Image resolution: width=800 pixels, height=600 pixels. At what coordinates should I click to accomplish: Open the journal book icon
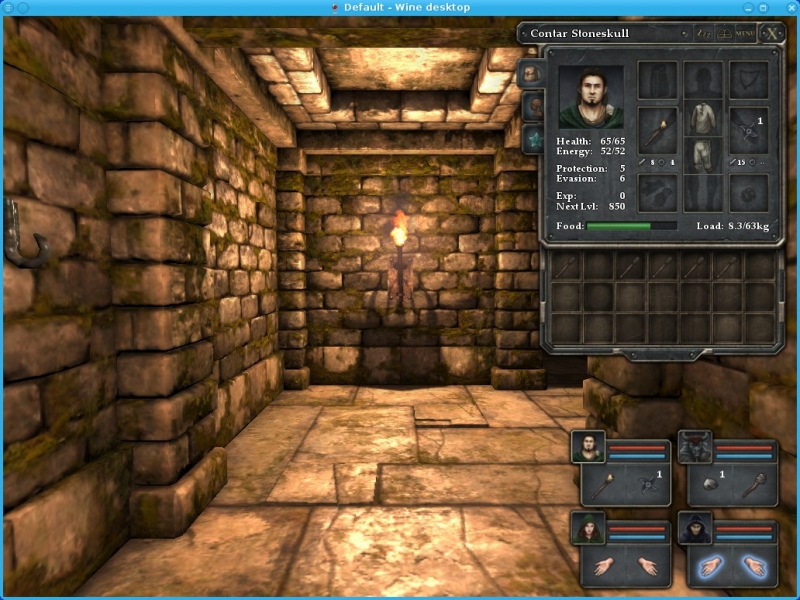(724, 33)
